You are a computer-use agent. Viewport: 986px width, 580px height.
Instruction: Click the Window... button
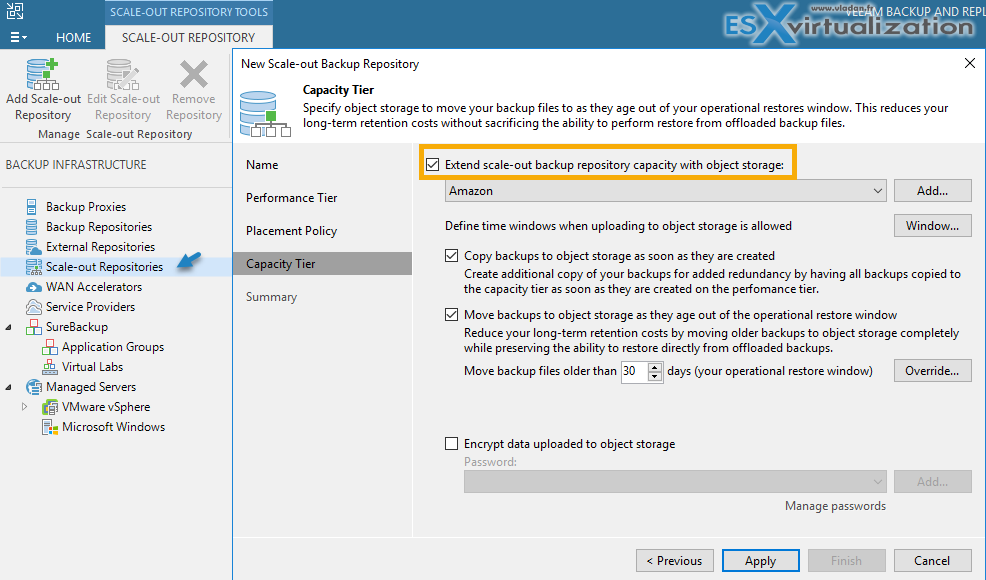point(933,226)
